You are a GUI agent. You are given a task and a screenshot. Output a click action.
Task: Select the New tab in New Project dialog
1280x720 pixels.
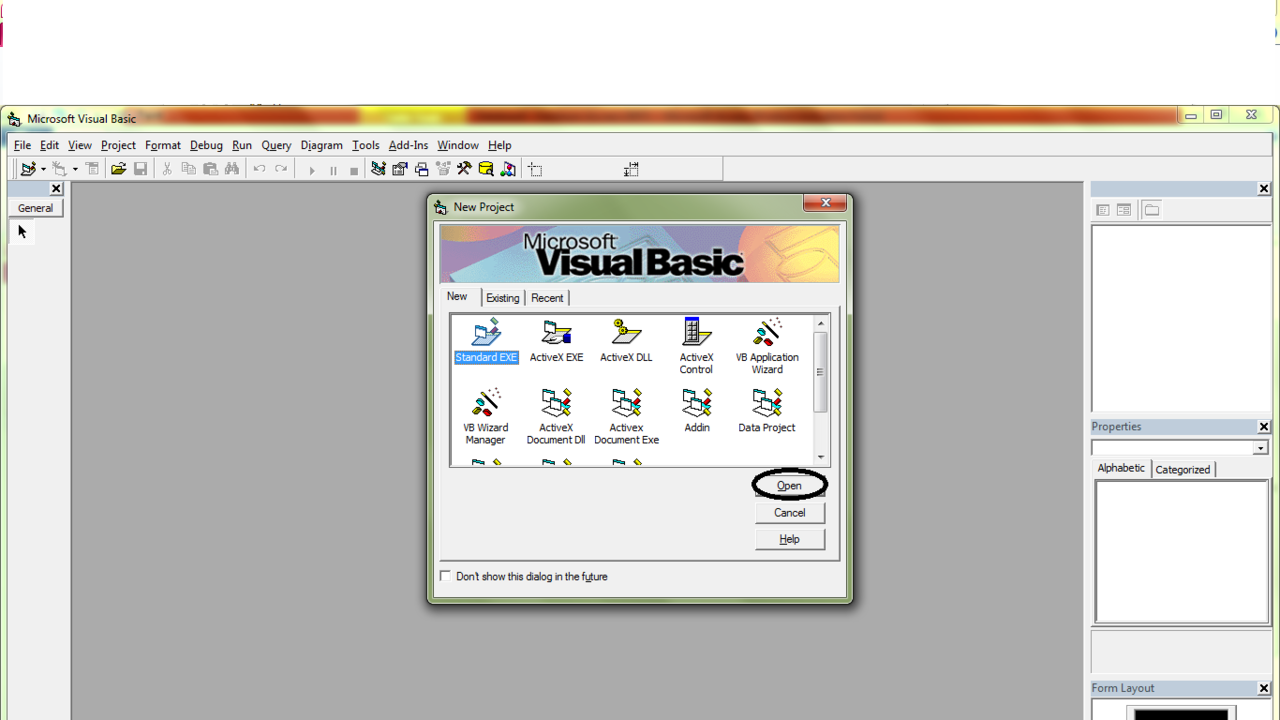tap(457, 296)
